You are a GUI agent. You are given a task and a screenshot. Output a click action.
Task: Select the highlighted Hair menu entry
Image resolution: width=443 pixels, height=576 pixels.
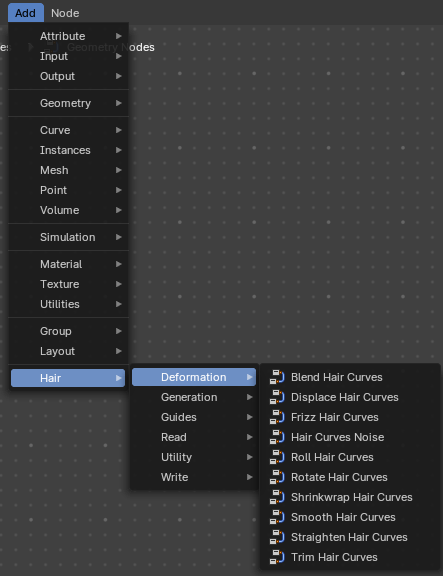click(68, 378)
